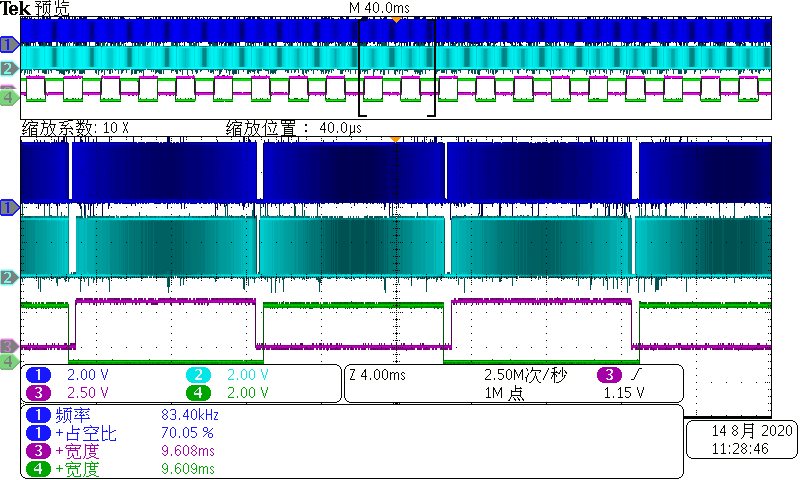Click the +占空比 measurement label
Screen dimensions: 800x480
coord(86,433)
